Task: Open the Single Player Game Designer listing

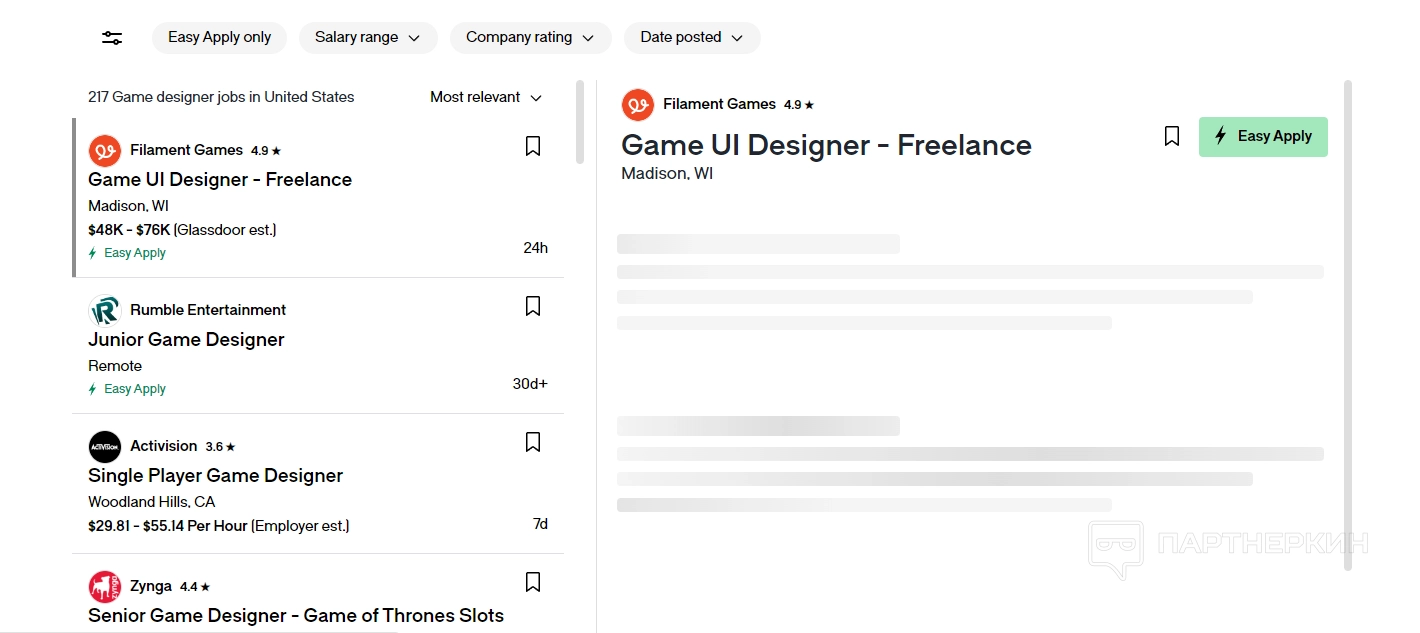Action: pos(215,476)
